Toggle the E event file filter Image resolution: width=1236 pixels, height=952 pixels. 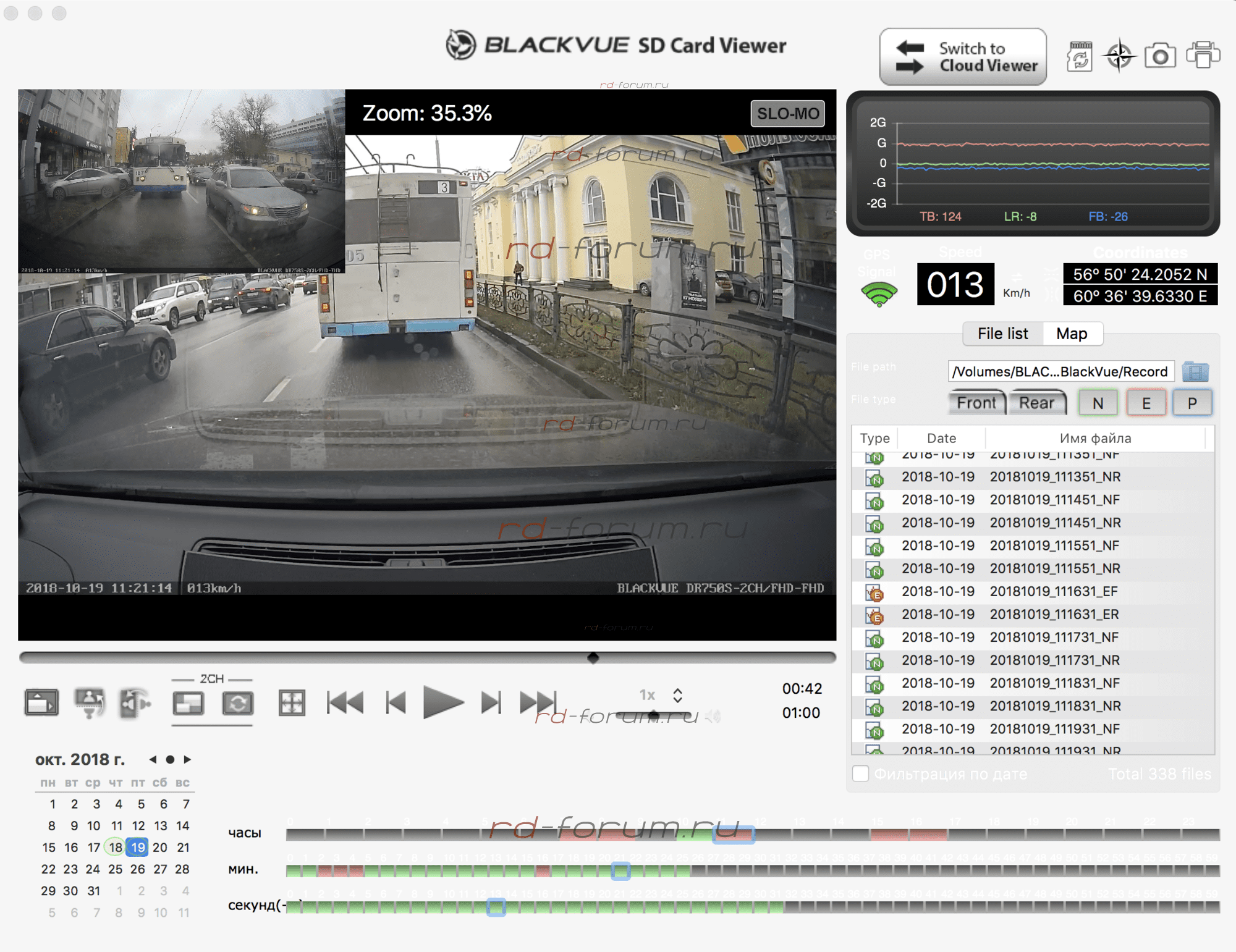tap(1146, 403)
